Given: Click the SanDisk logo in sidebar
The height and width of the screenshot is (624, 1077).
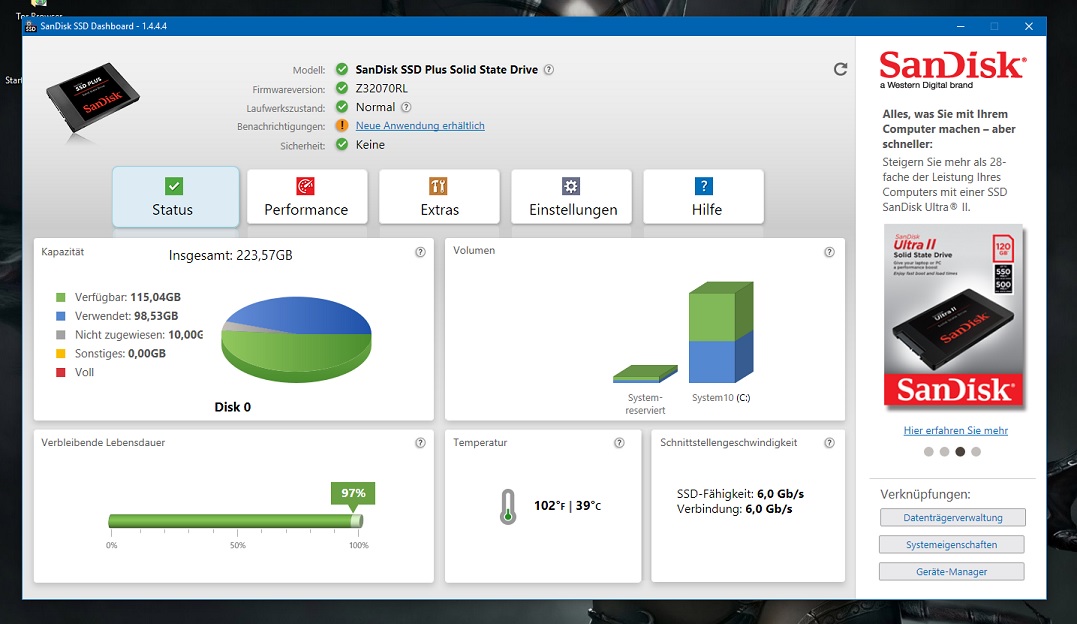Looking at the screenshot, I should click(953, 69).
